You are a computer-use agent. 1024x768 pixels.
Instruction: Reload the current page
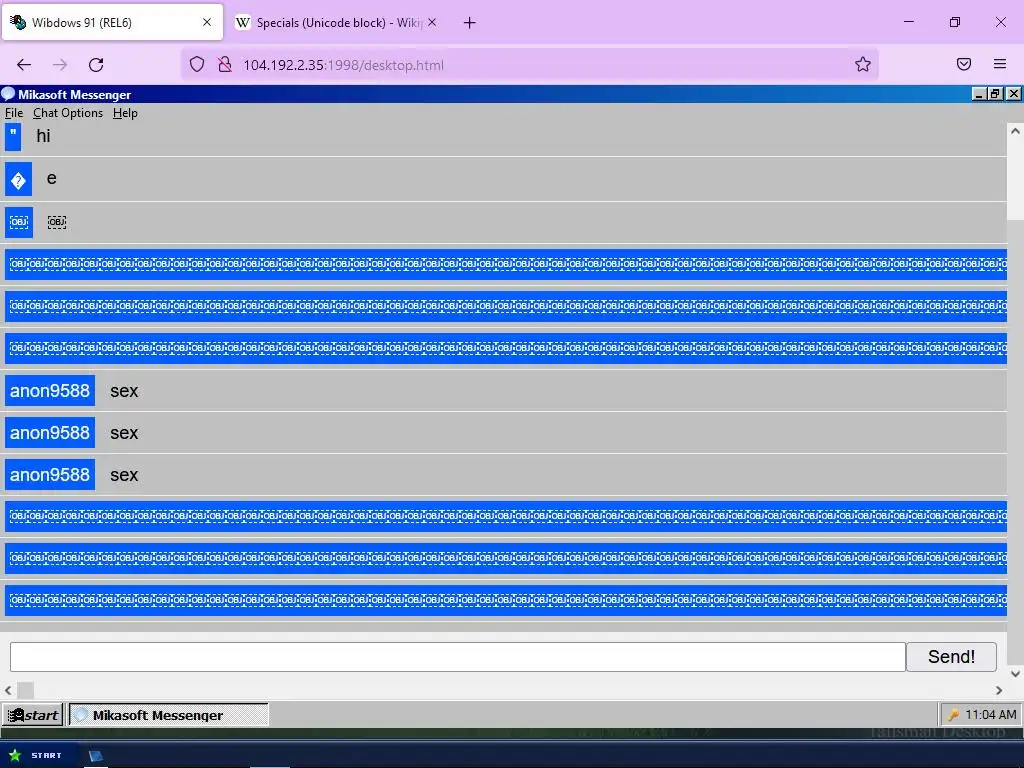point(96,65)
